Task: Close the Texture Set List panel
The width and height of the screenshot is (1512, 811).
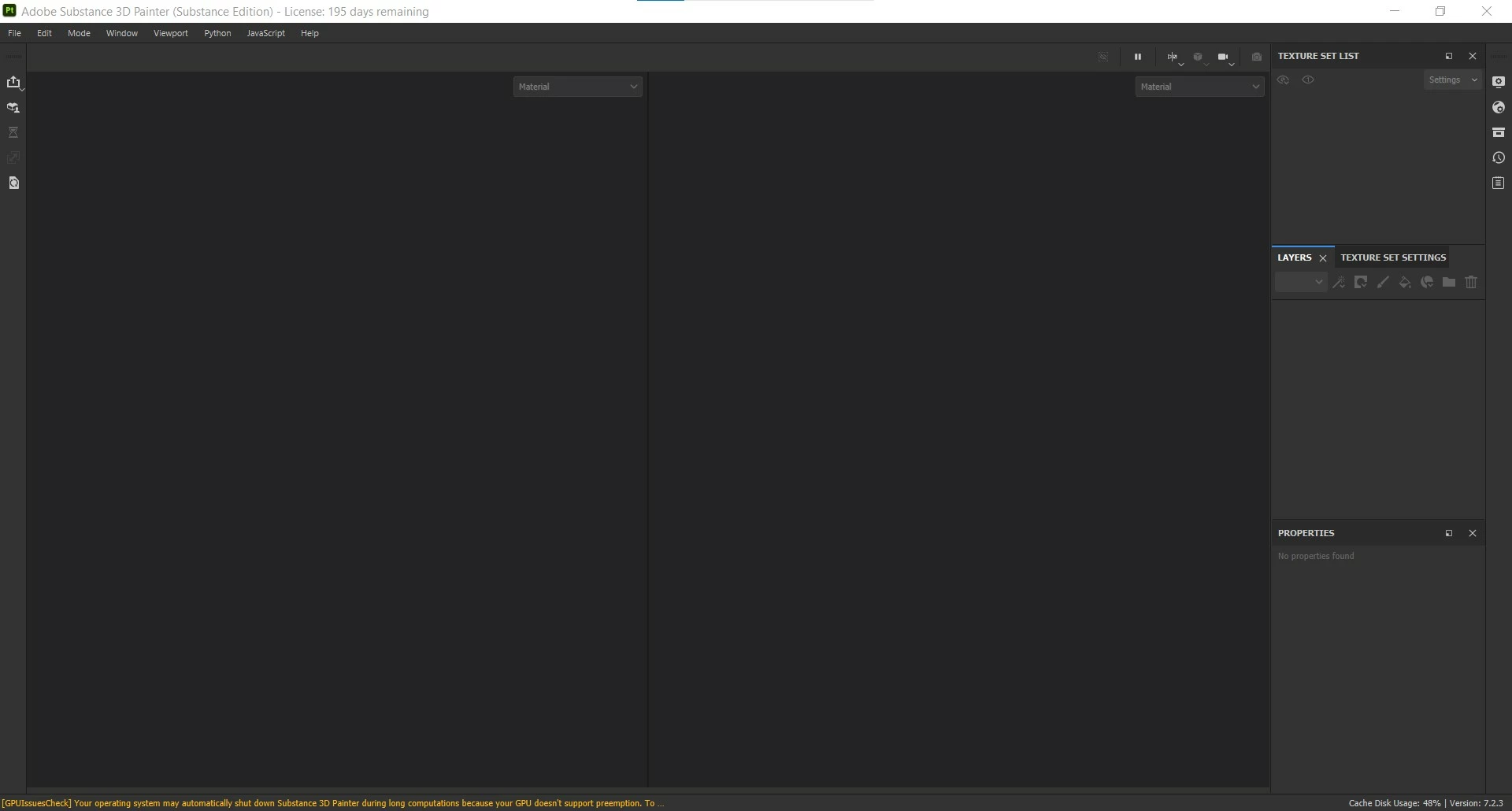Action: point(1473,56)
